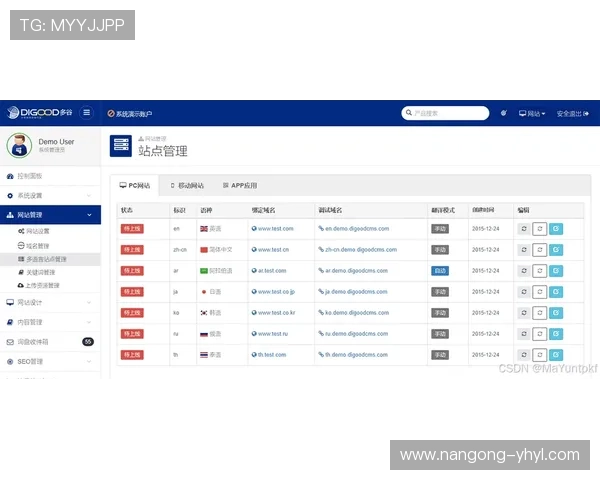Screen dimensions: 600x480
Task: Click the white outlined sync icon in ar row
Action: pyautogui.click(x=540, y=271)
